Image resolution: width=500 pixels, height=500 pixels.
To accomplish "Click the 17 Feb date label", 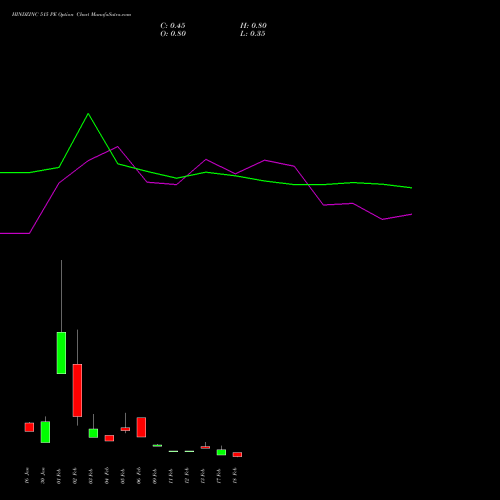I will tap(219, 476).
